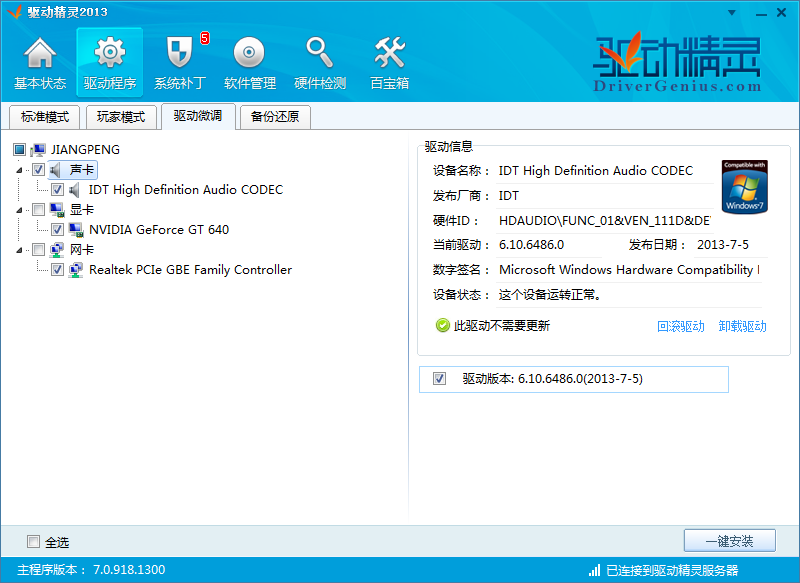Click the 已连接到驱动精灵服务器 status text
The width and height of the screenshot is (800, 583).
tap(672, 570)
